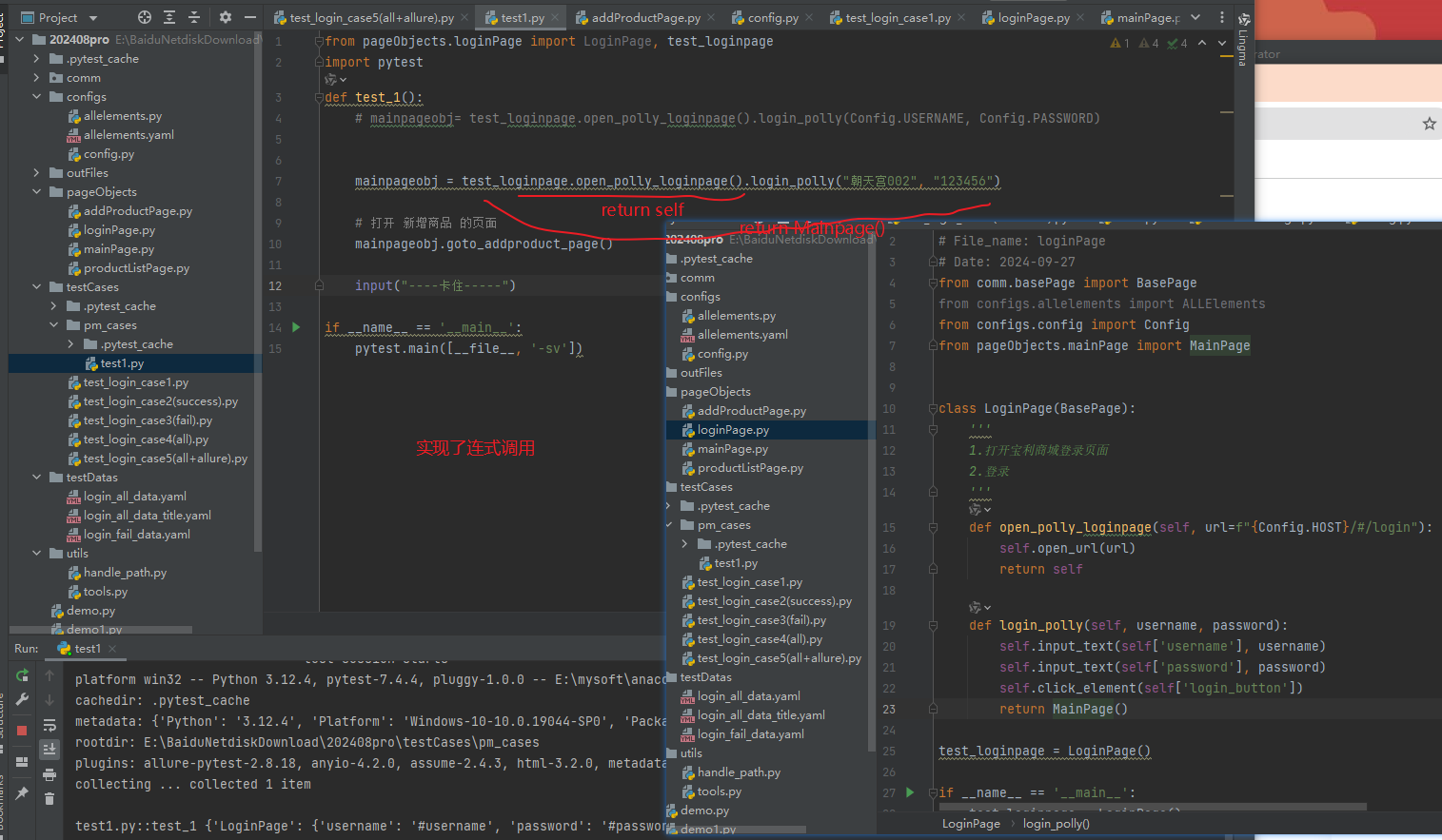Click restore layout icon in Run panel
1442x840 pixels.
tap(22, 761)
